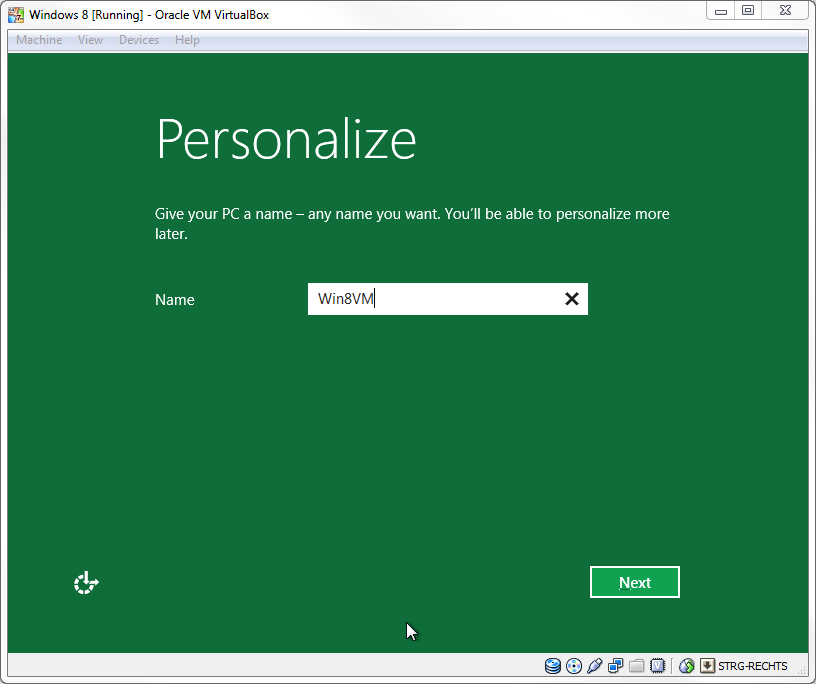Open the Machine menu

pos(39,40)
